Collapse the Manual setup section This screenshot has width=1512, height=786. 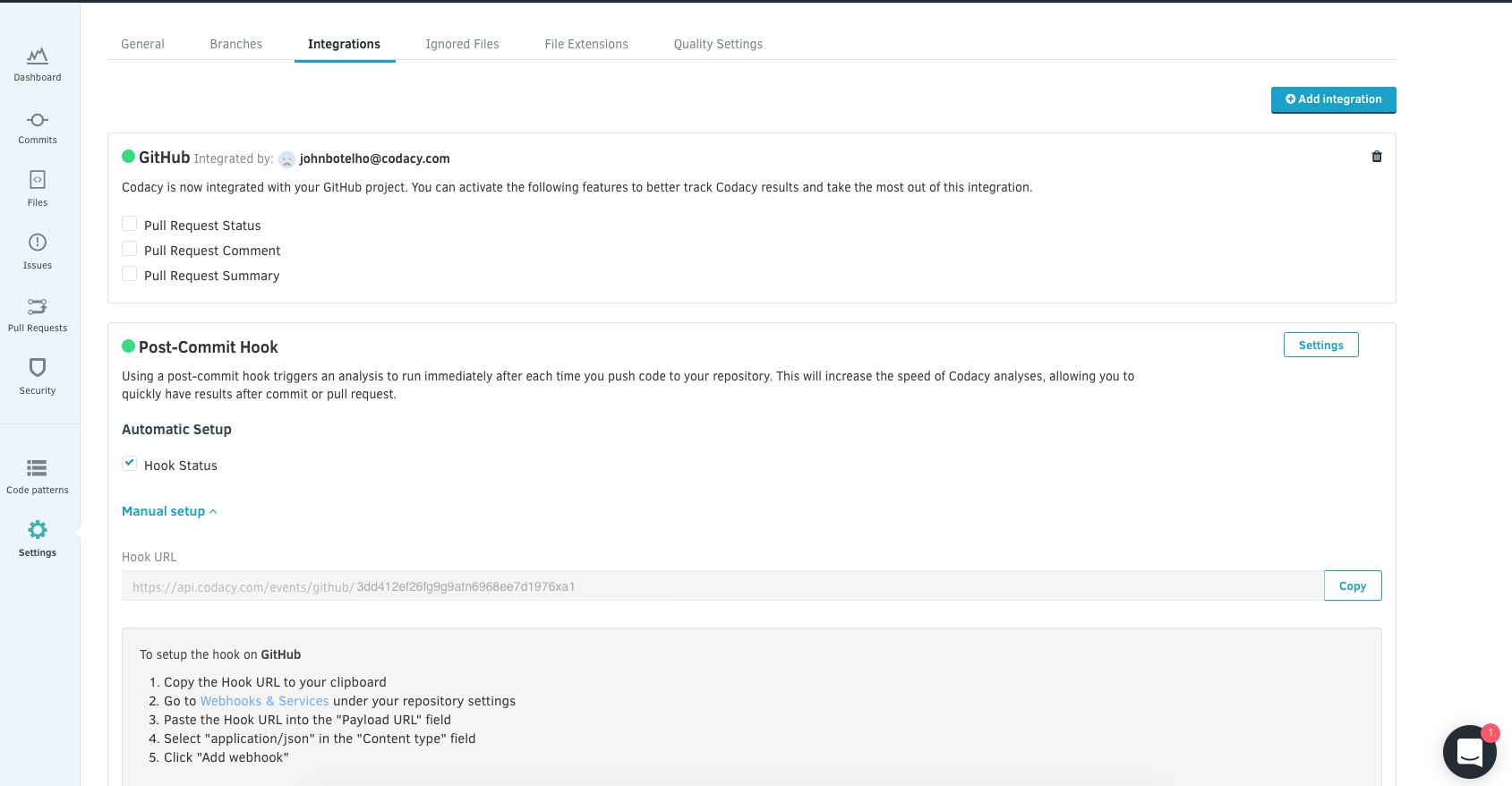point(169,511)
